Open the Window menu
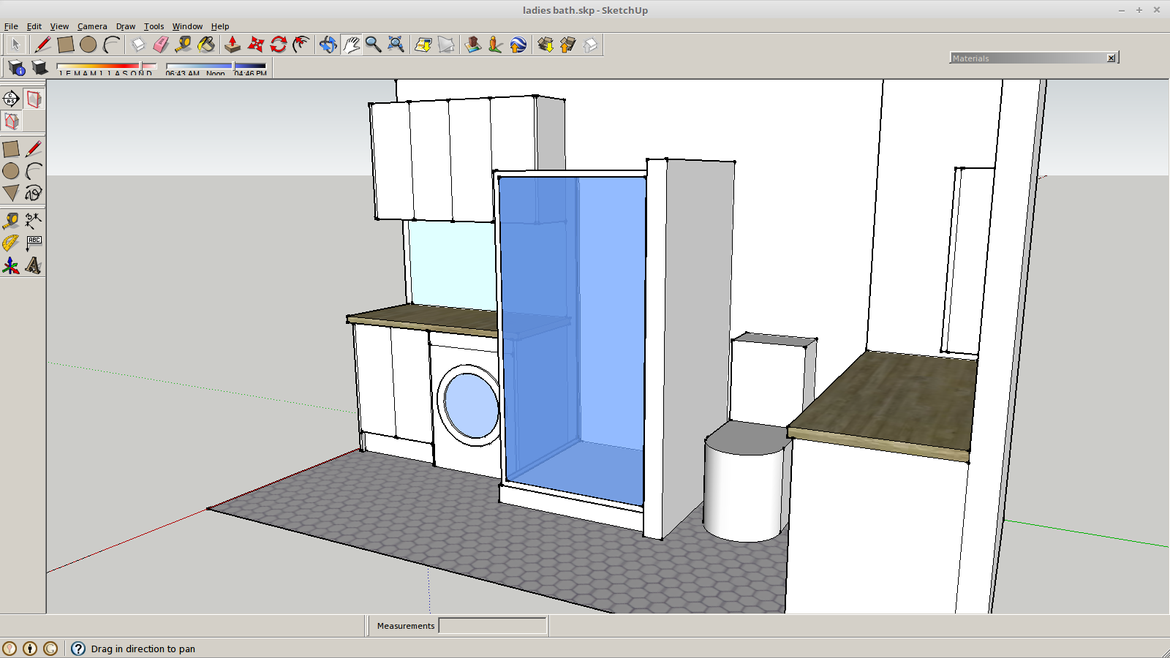Viewport: 1170px width, 658px height. 187,26
